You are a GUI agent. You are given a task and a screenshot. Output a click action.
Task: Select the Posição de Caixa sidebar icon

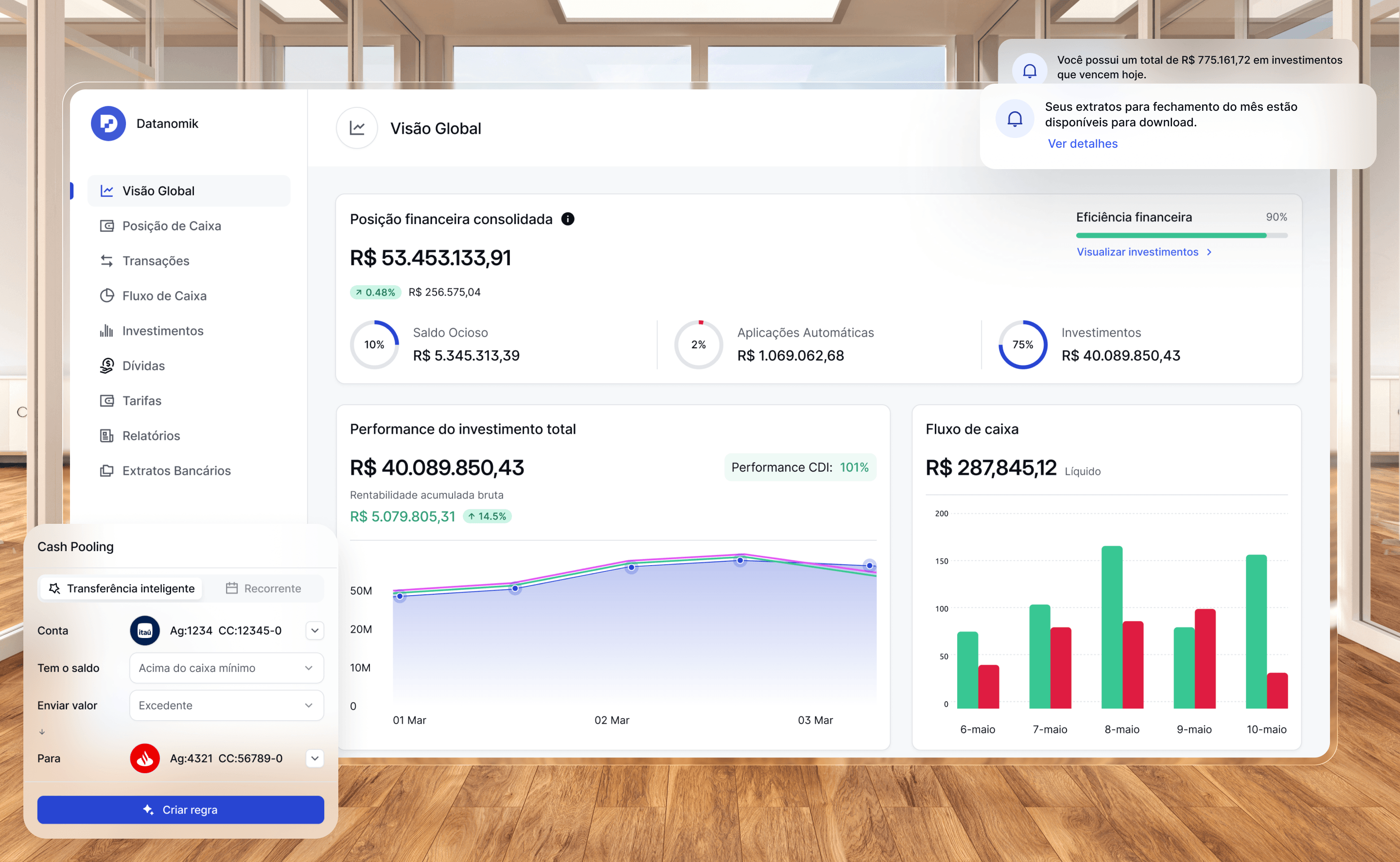click(106, 226)
